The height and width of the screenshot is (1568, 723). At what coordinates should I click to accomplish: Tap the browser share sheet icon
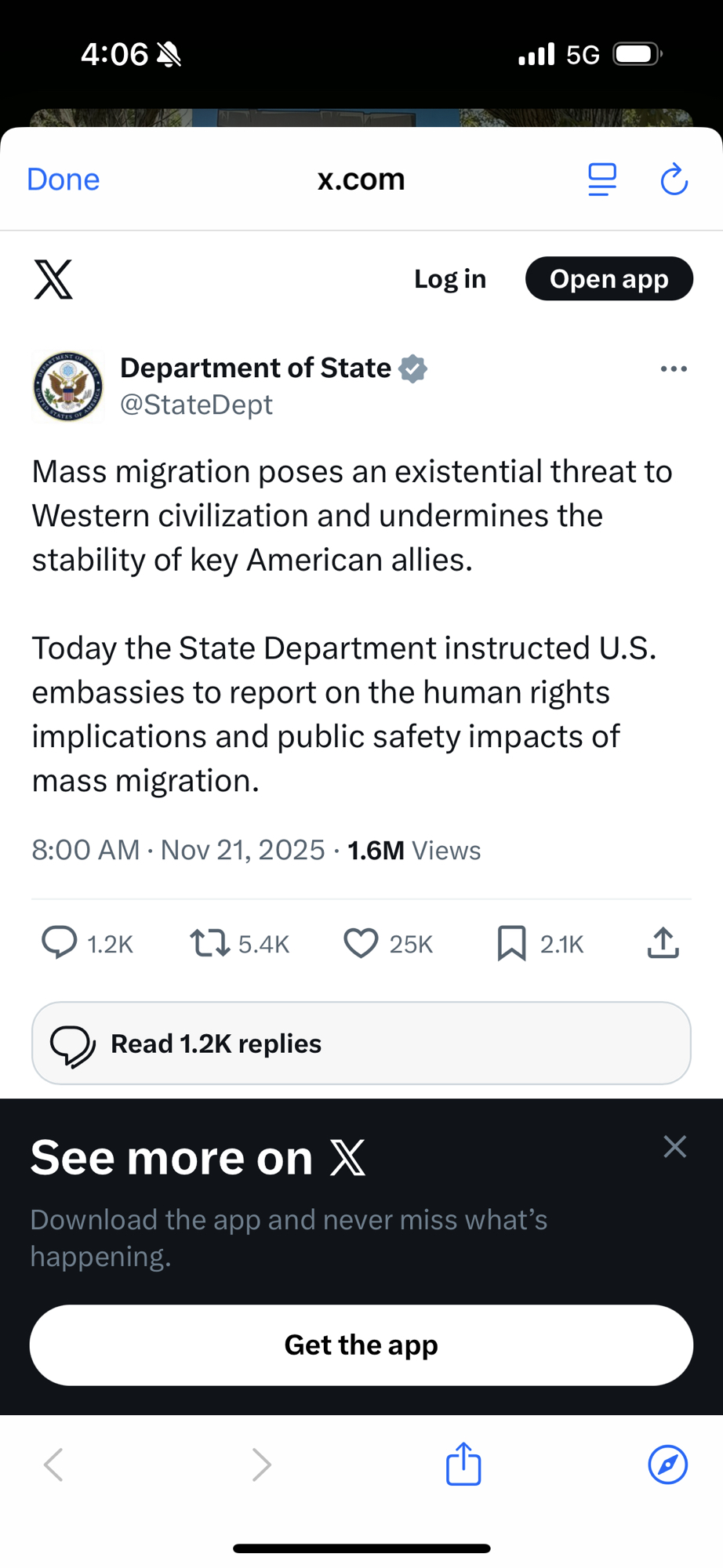463,1464
